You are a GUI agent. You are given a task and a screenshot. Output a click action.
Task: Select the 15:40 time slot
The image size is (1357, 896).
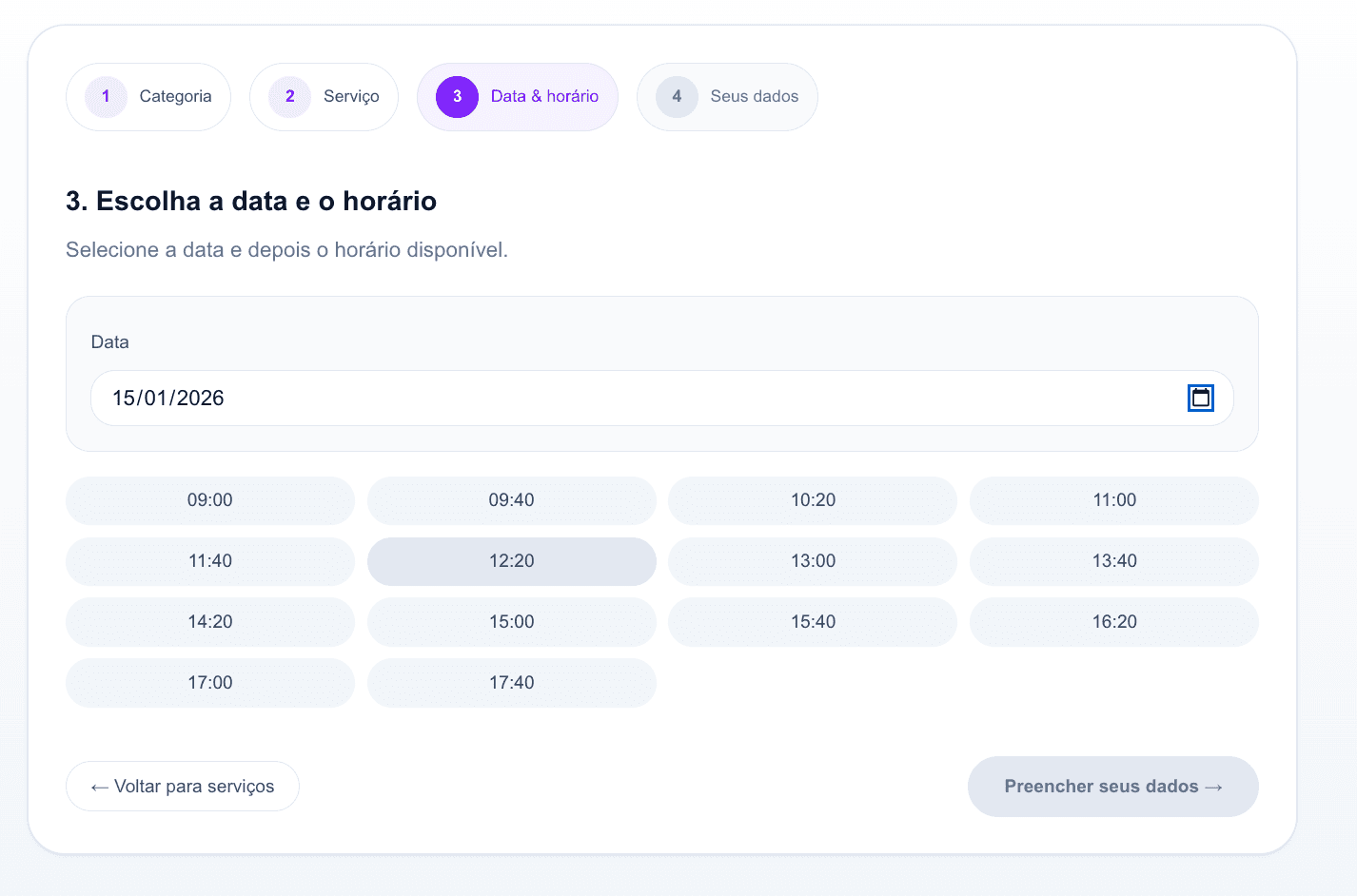[812, 622]
